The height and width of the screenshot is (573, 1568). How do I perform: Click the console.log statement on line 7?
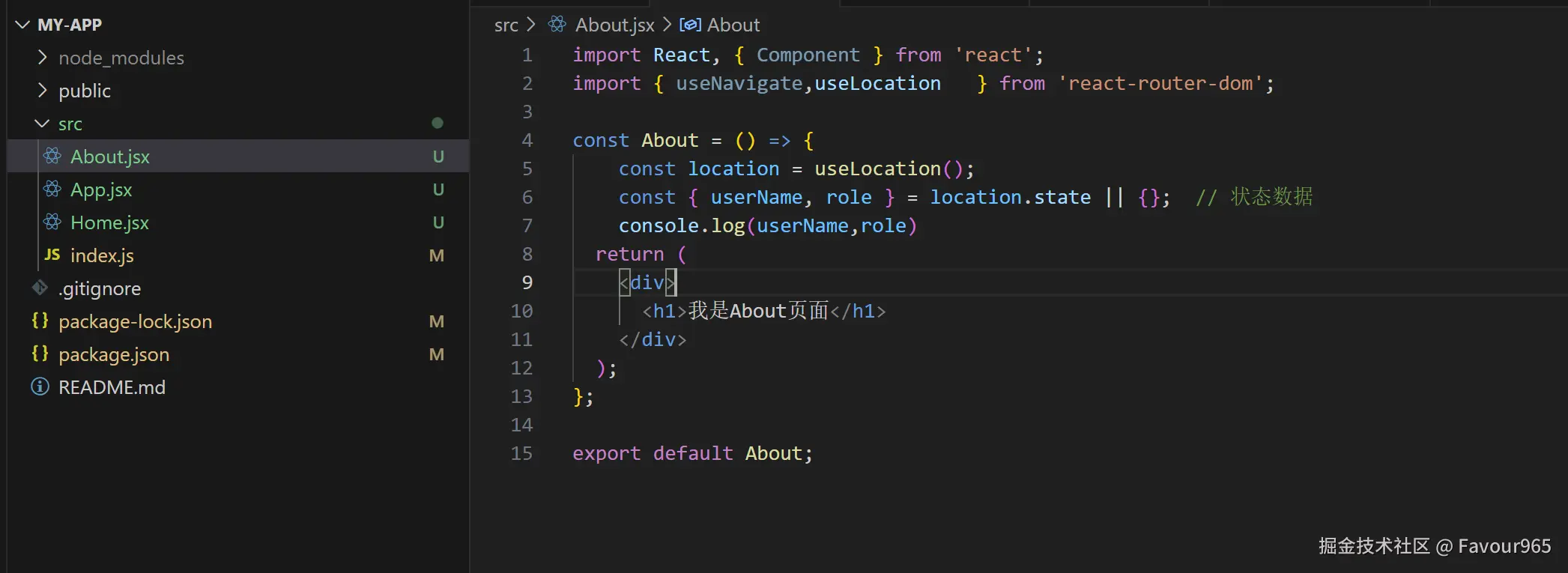[768, 225]
